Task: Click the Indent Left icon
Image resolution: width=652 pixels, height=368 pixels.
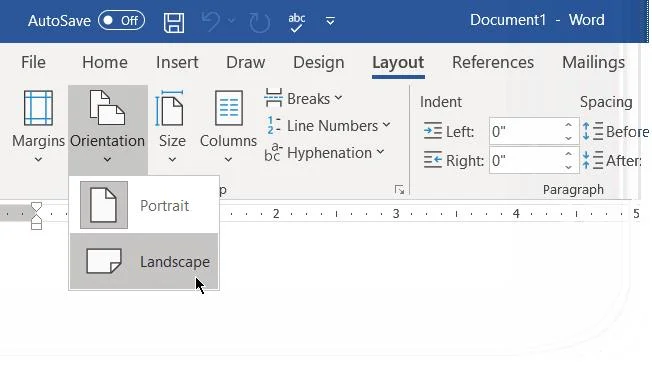Action: 432,131
